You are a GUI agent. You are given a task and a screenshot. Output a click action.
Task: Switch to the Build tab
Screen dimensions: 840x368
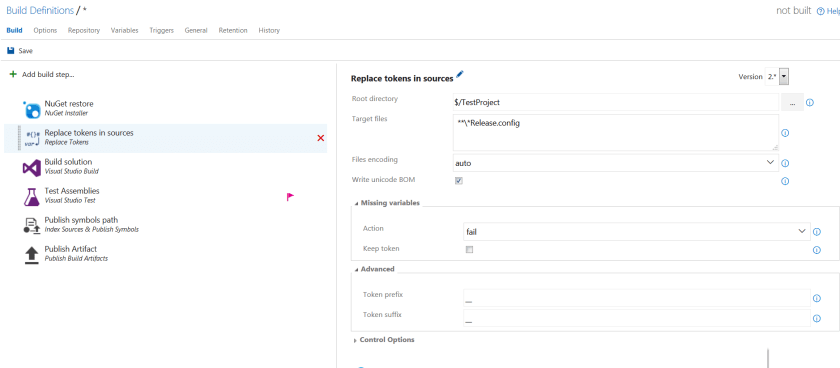(14, 31)
